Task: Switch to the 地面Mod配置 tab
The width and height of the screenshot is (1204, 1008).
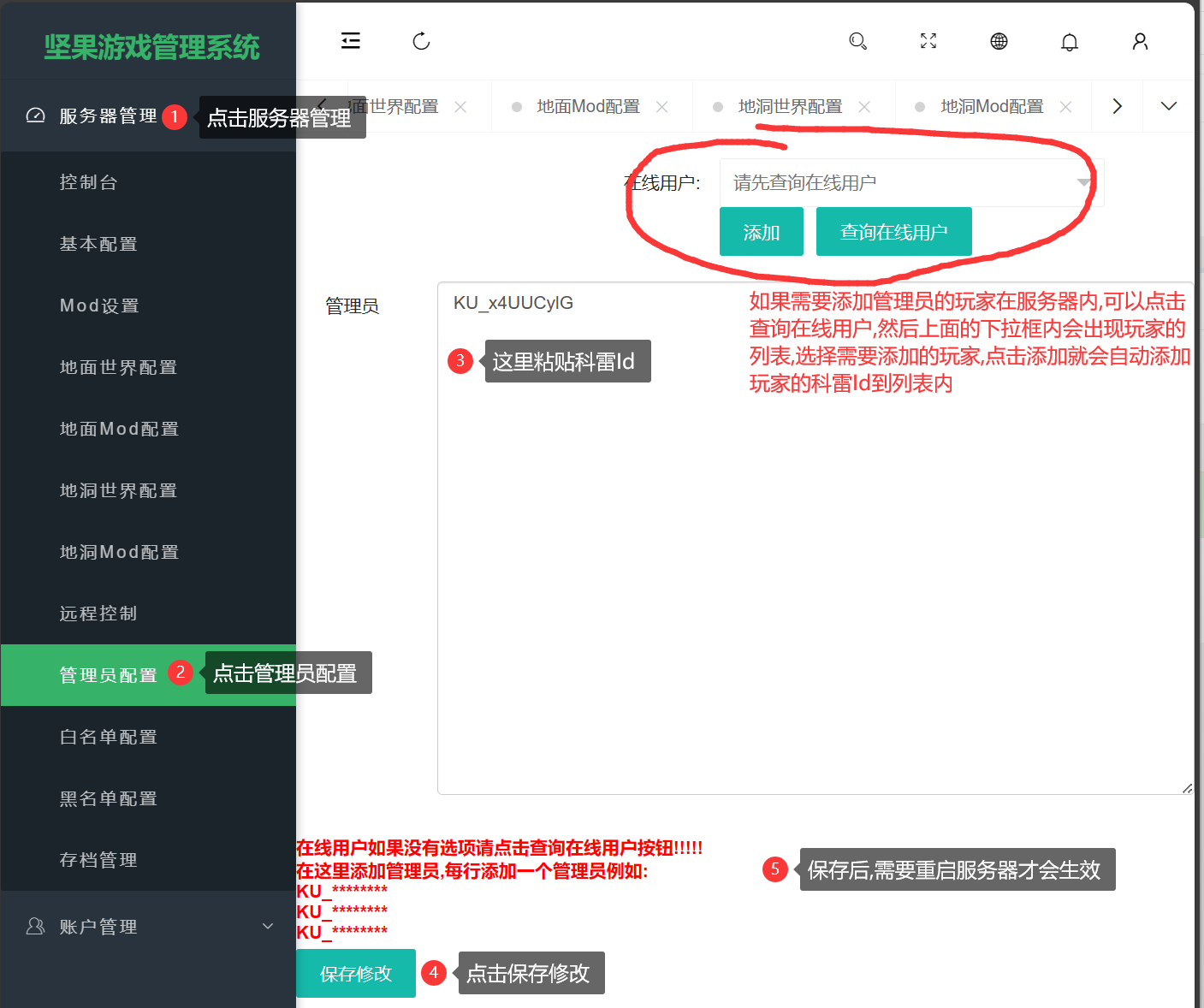Action: click(589, 106)
